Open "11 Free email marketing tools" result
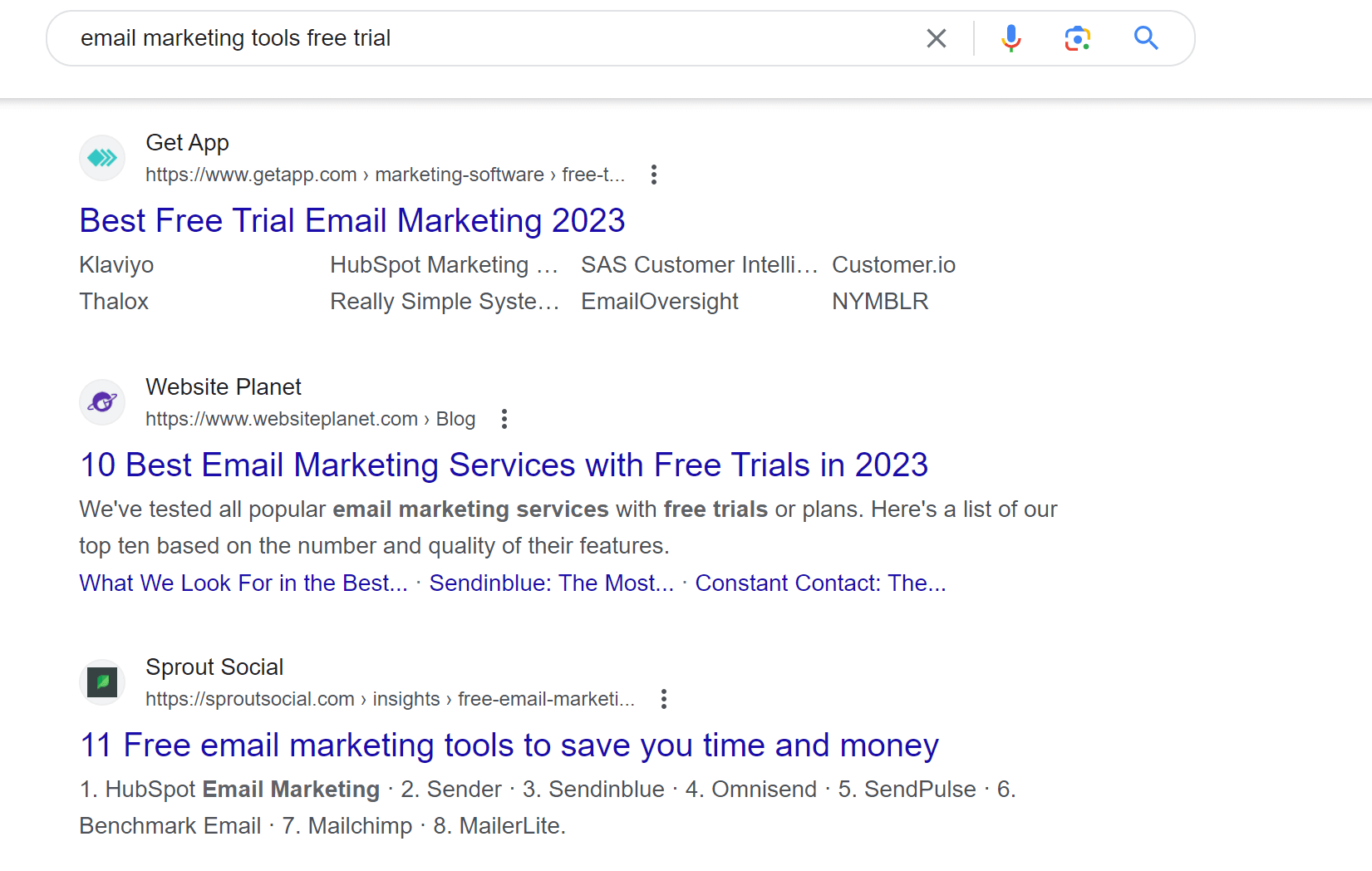The height and width of the screenshot is (871, 1372). click(x=509, y=745)
